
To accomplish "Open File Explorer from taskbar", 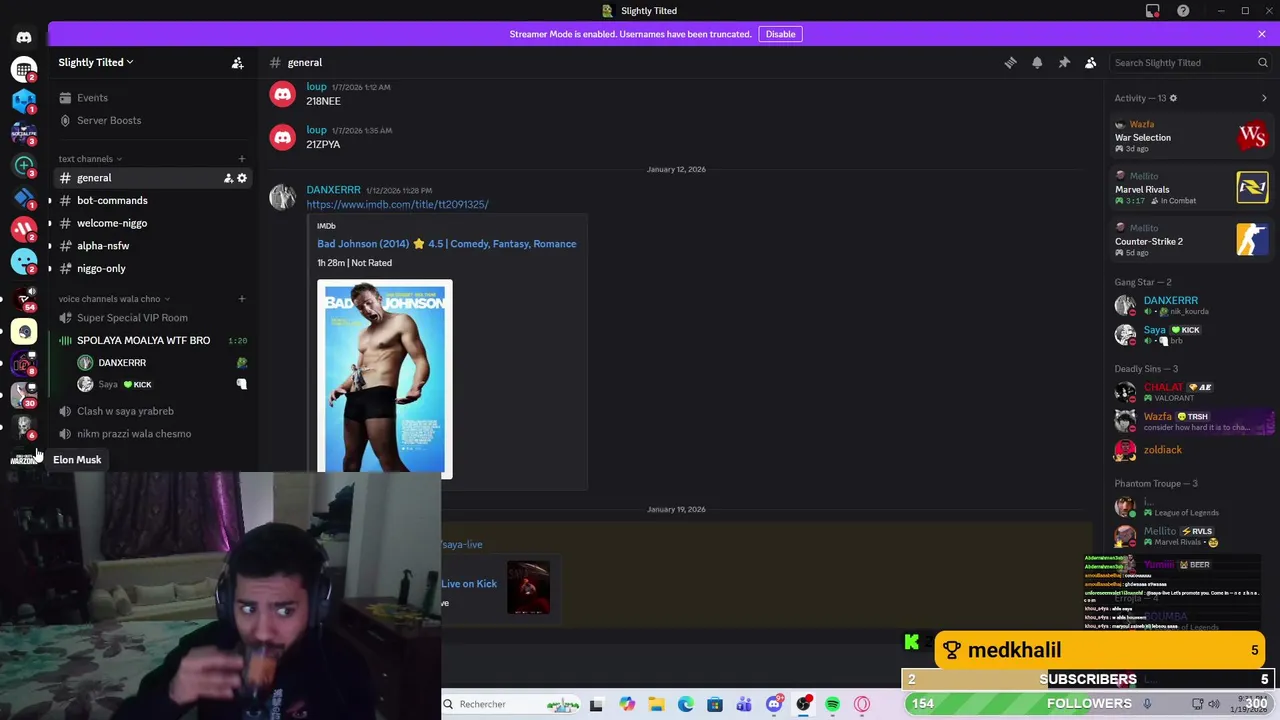I will click(656, 704).
